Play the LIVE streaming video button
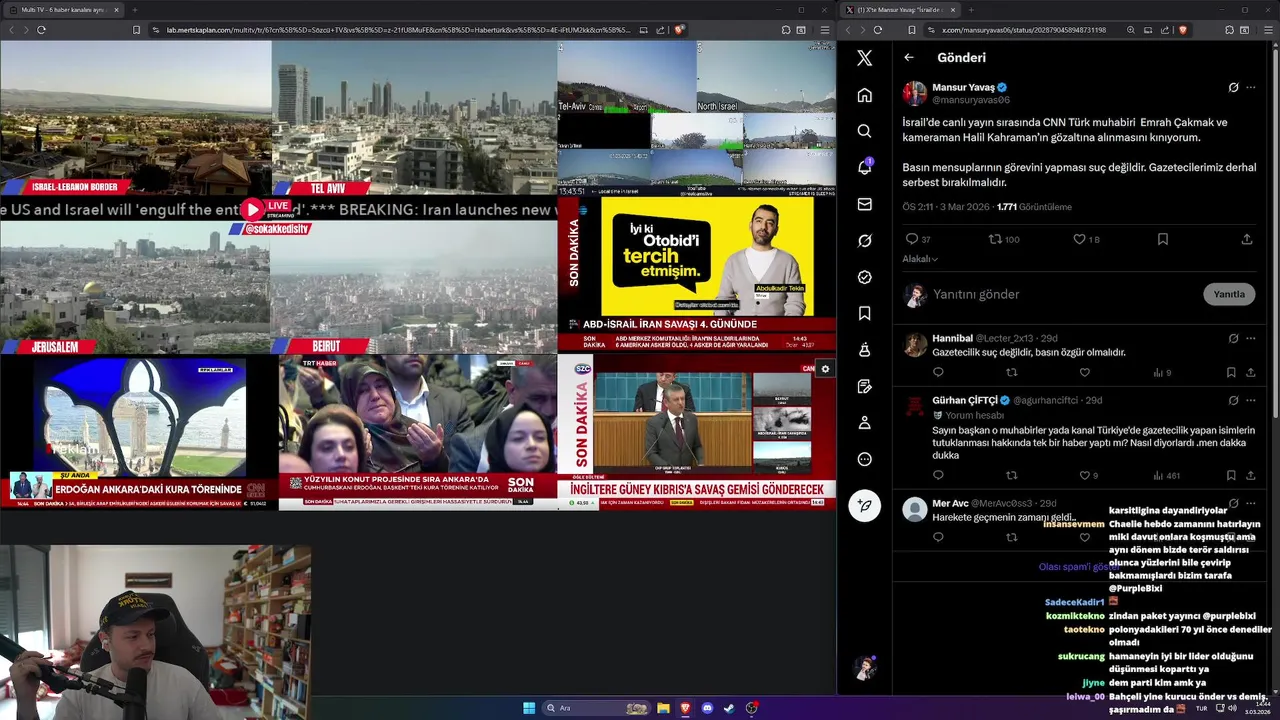1280x720 pixels. (x=253, y=209)
